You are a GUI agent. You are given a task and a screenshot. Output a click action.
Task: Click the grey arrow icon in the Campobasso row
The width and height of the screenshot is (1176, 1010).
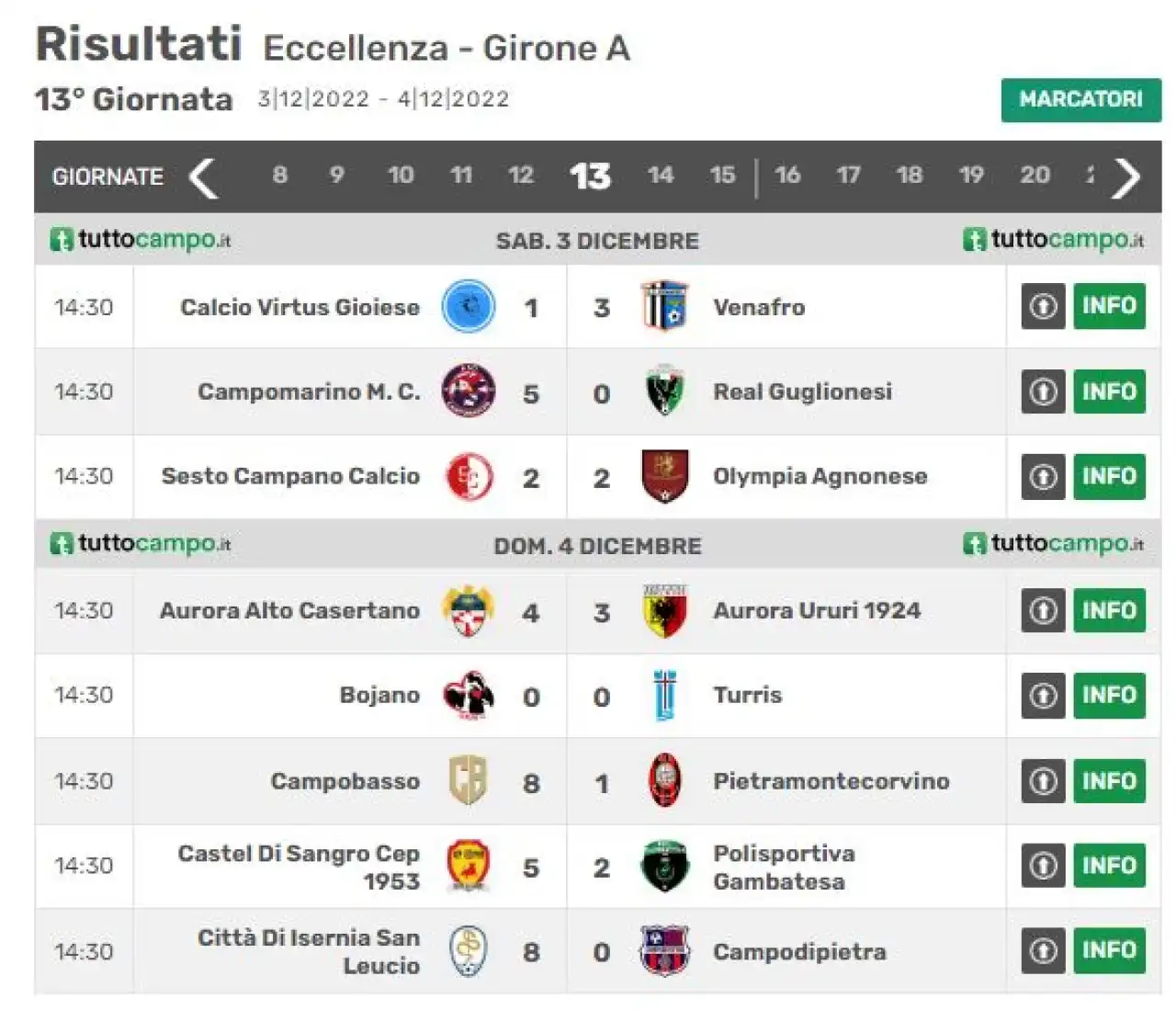[1043, 781]
